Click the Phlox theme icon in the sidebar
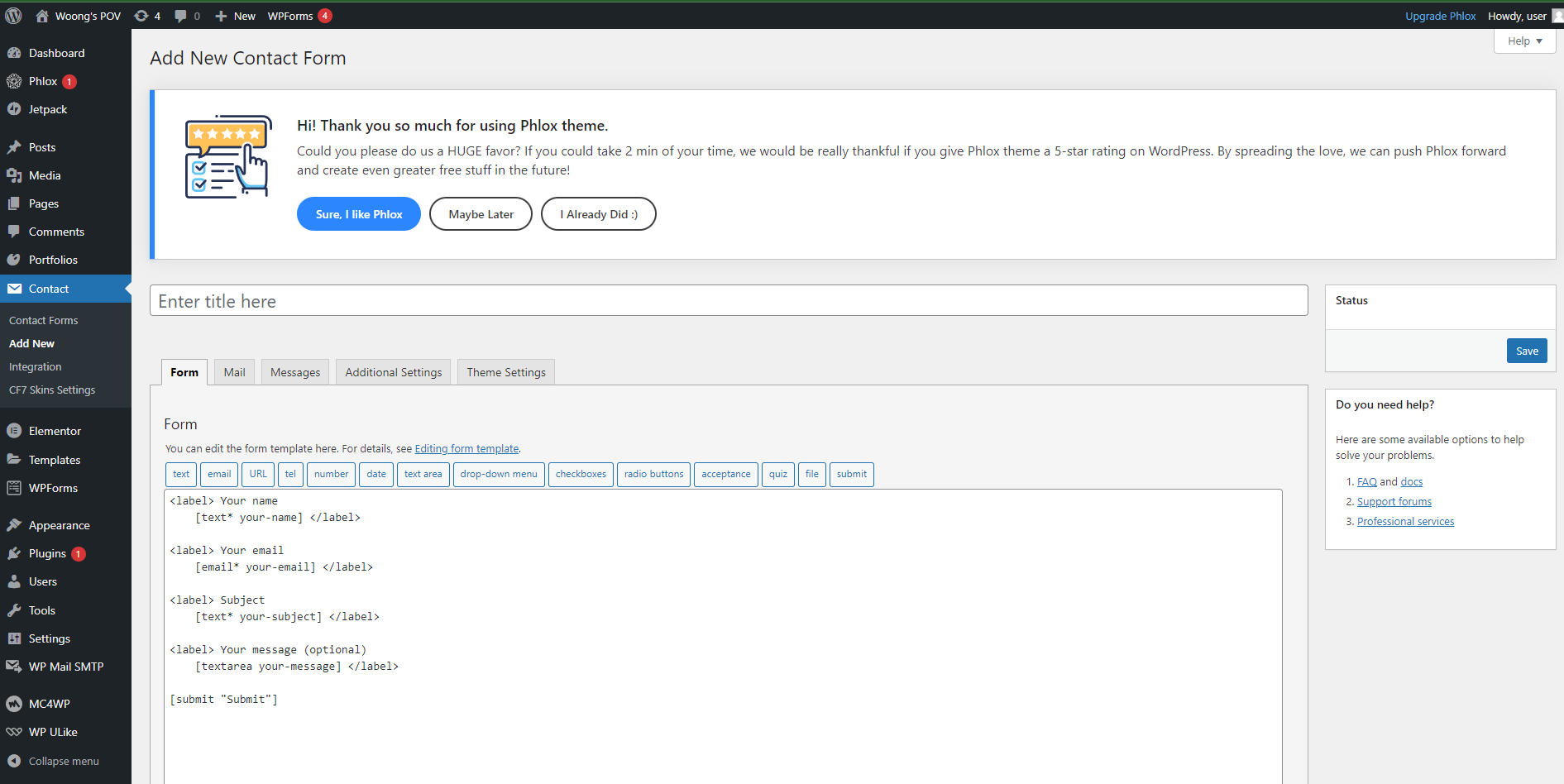The height and width of the screenshot is (784, 1564). pyautogui.click(x=14, y=81)
